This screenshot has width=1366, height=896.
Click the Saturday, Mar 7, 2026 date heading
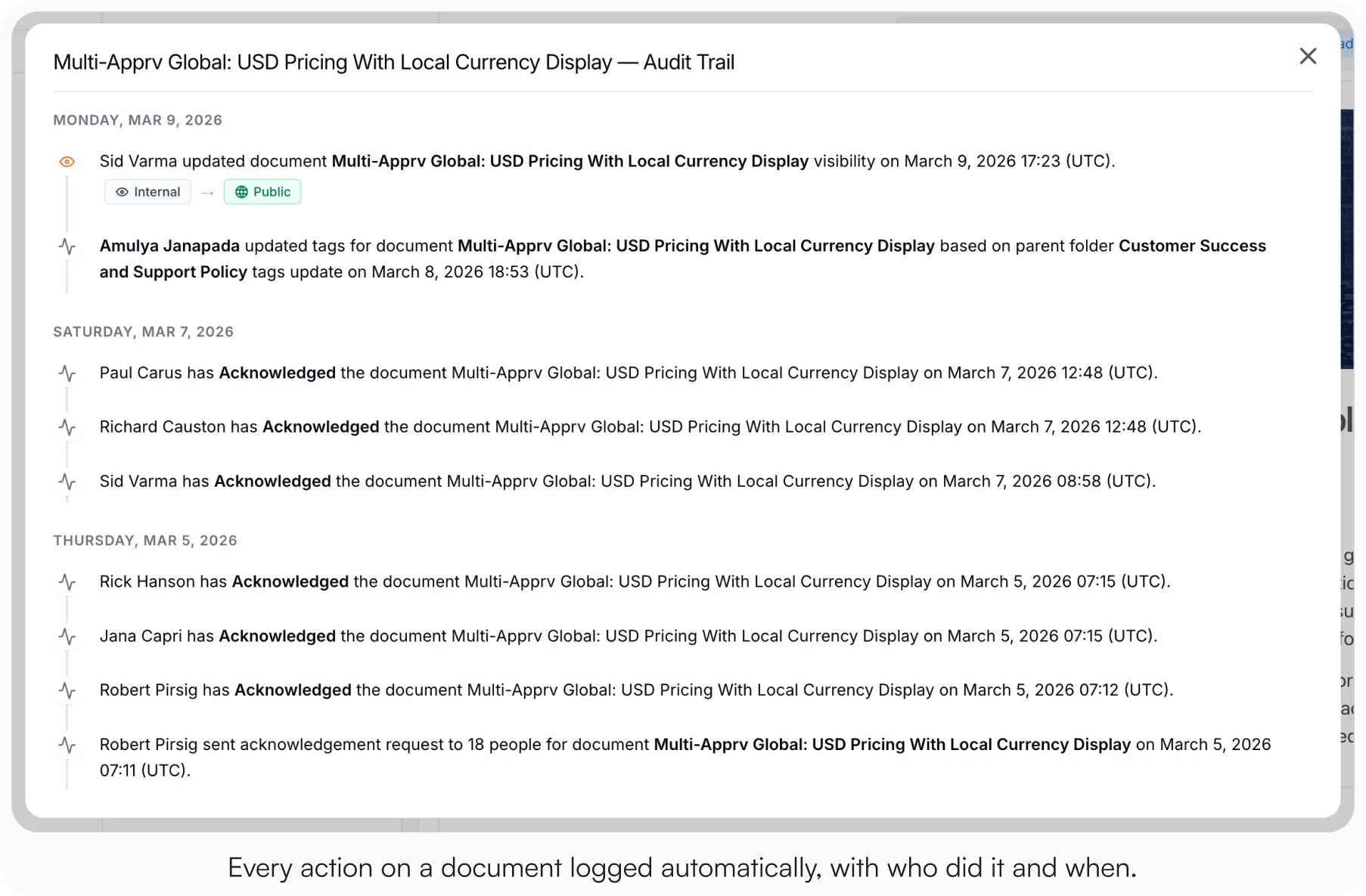point(144,332)
